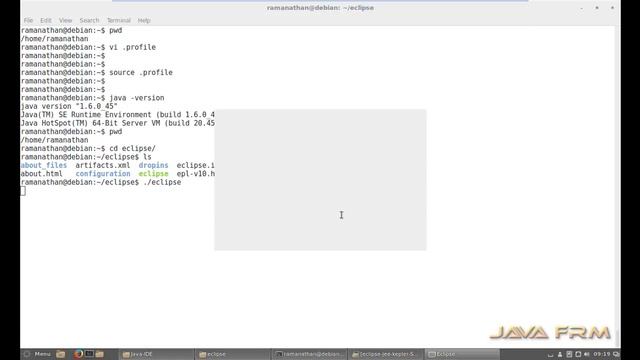Screen dimensions: 640x360
Task: Click the java version "1.6.0_45" line
Action: click(x=69, y=107)
